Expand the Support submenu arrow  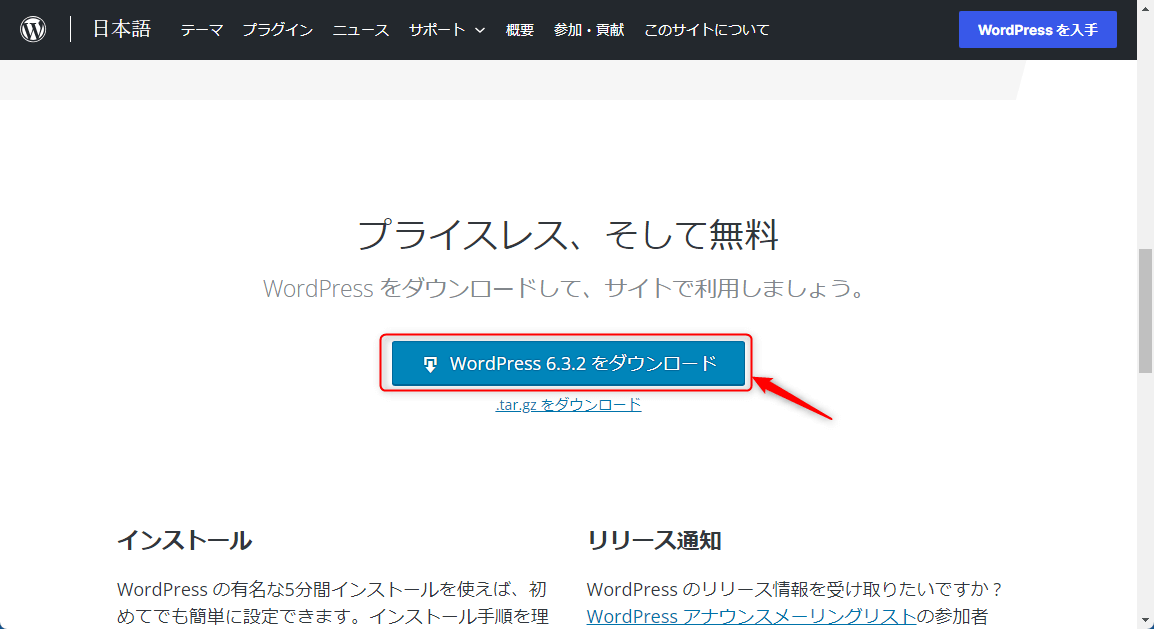[x=481, y=30]
